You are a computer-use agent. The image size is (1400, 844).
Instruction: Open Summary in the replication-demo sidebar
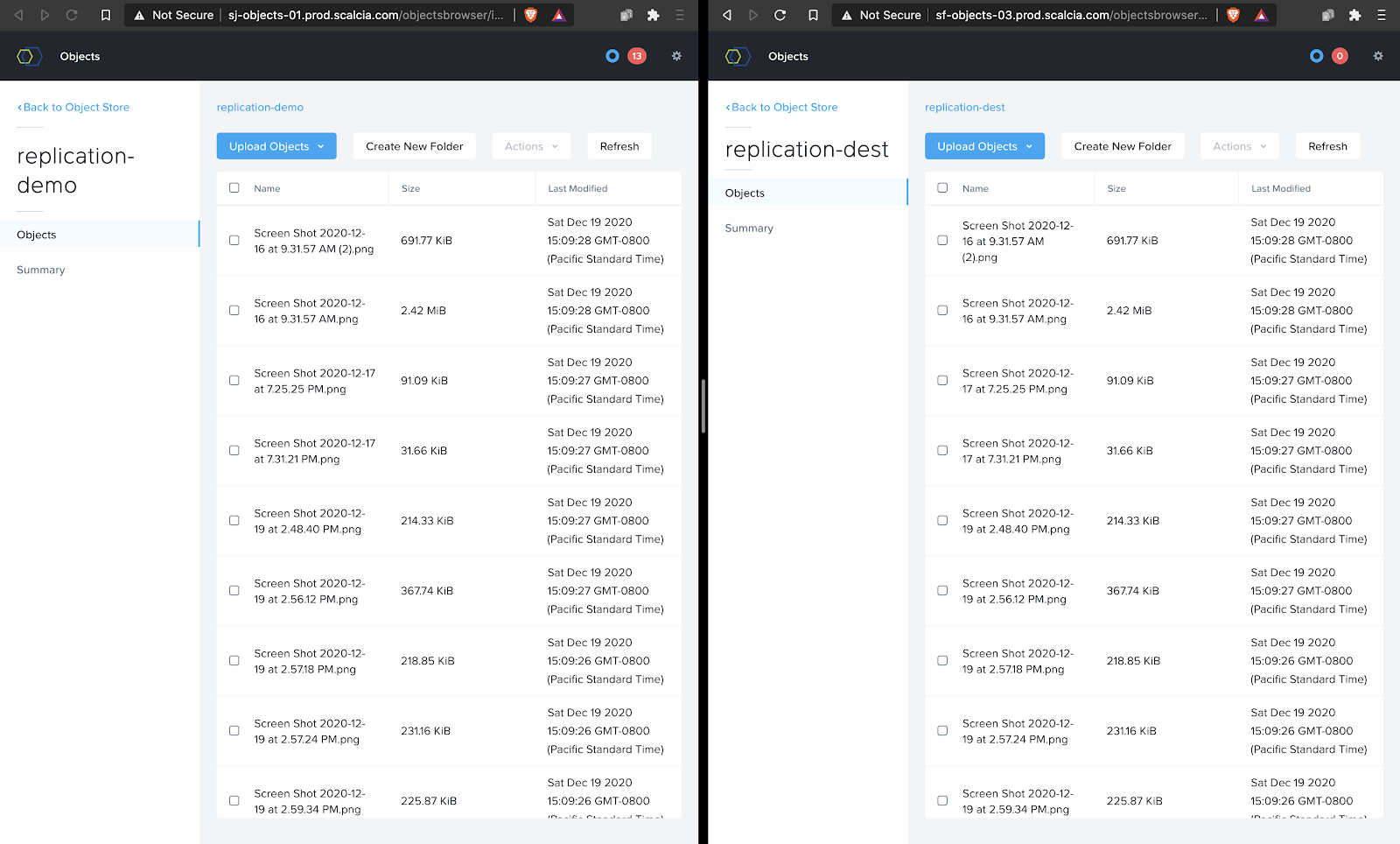[x=41, y=270]
